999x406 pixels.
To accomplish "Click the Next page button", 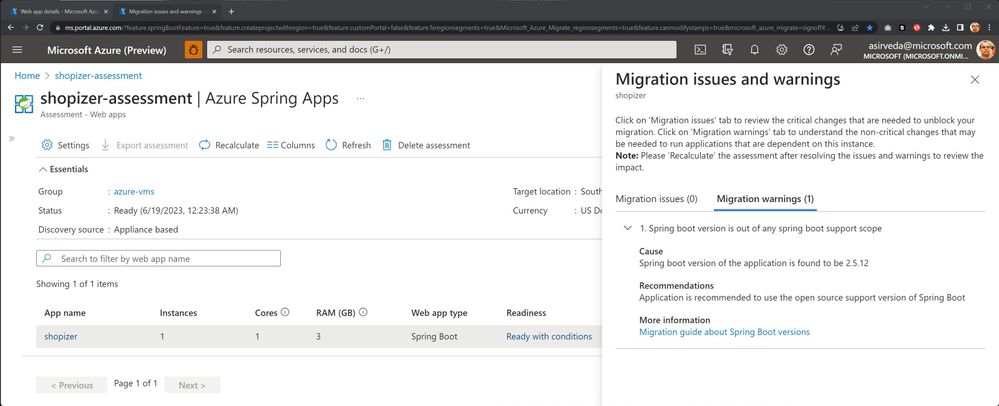I will 192,385.
